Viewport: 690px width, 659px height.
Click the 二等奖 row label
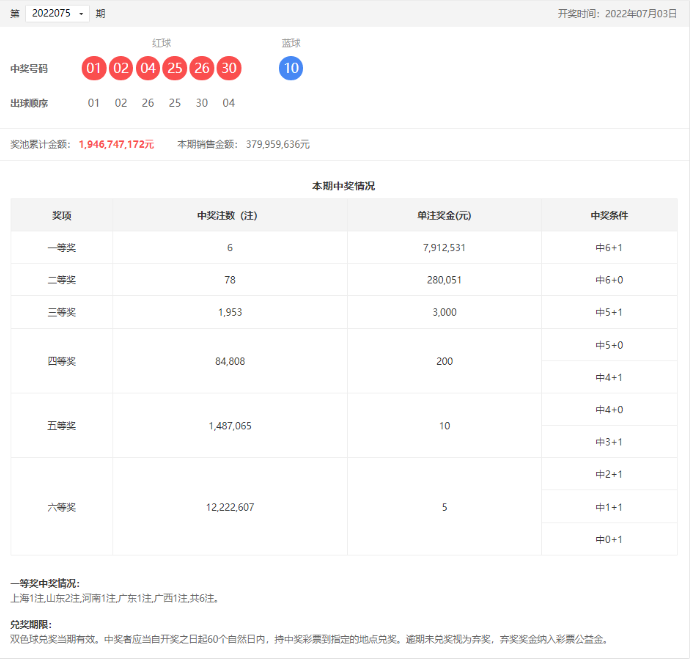(x=62, y=280)
